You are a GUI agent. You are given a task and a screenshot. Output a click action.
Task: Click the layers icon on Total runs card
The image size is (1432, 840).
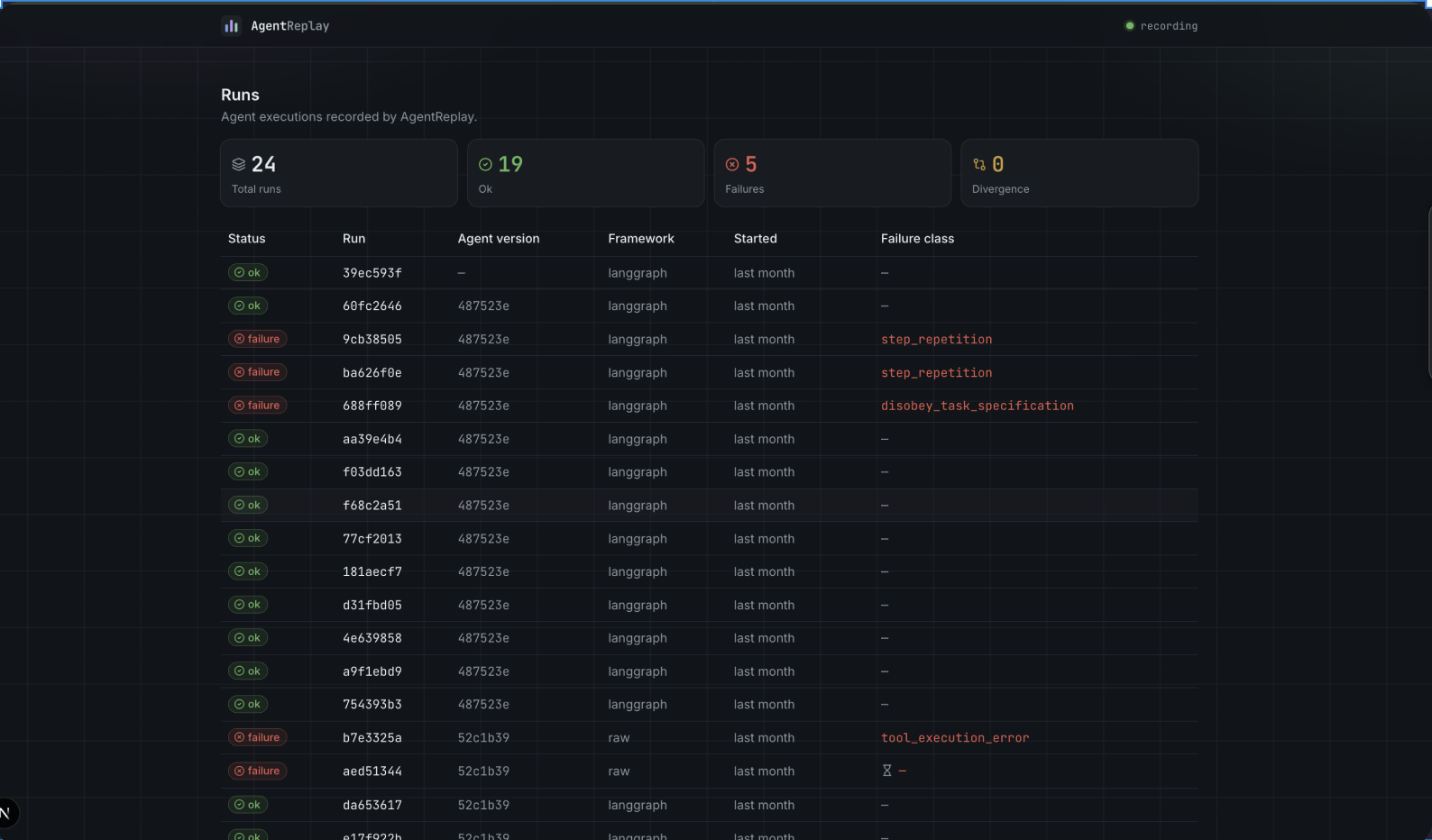pyautogui.click(x=239, y=164)
